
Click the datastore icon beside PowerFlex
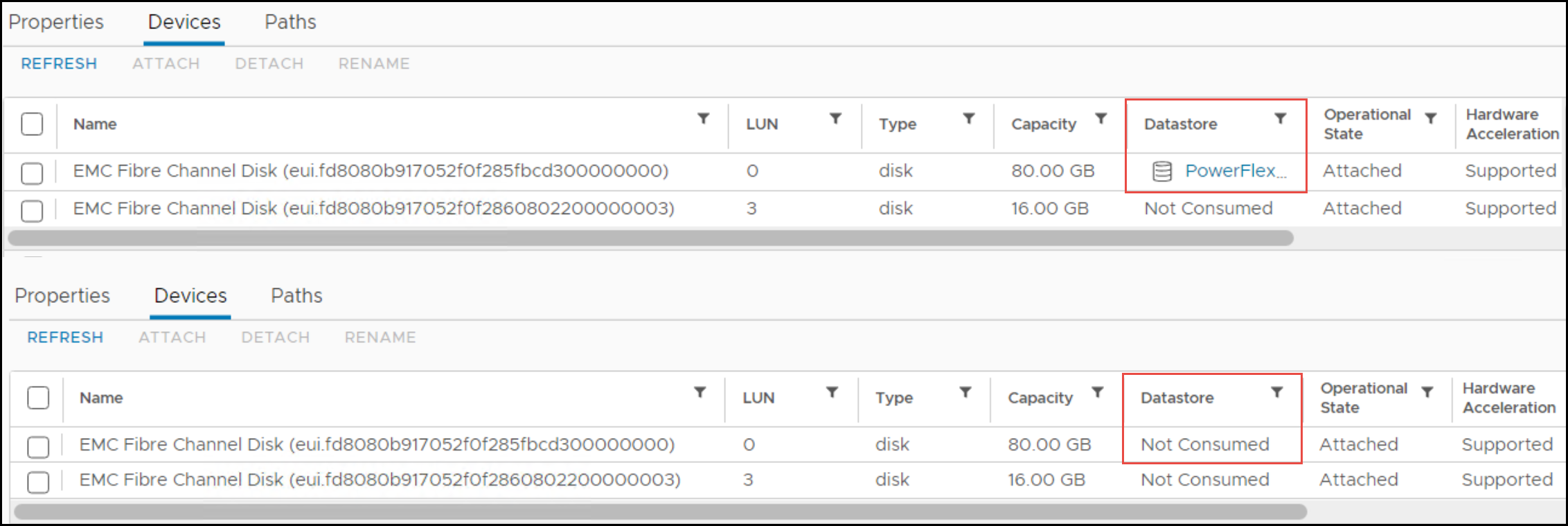click(x=1161, y=170)
